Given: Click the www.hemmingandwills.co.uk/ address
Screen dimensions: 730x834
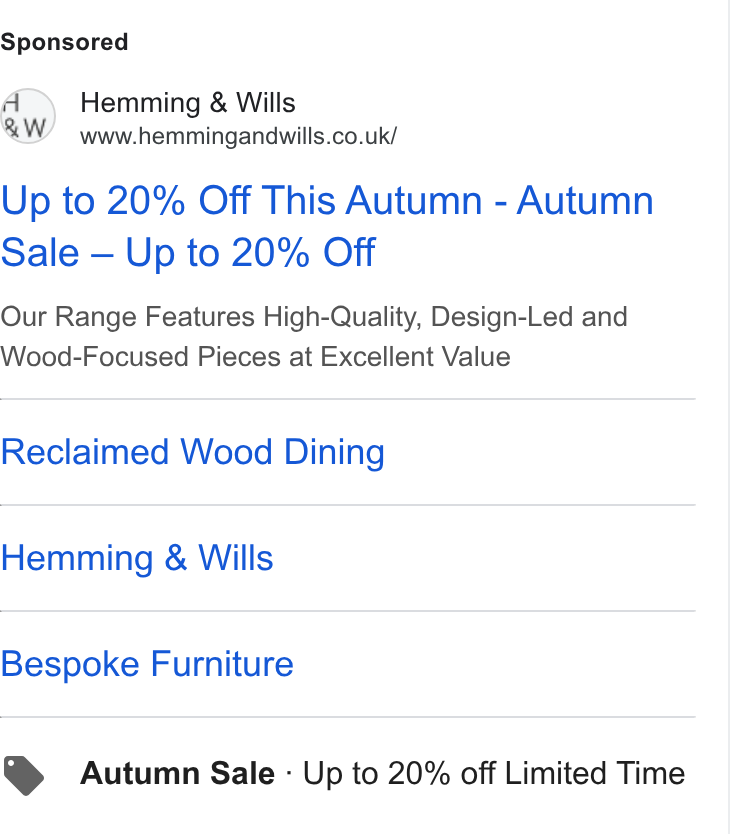Looking at the screenshot, I should pos(238,136).
